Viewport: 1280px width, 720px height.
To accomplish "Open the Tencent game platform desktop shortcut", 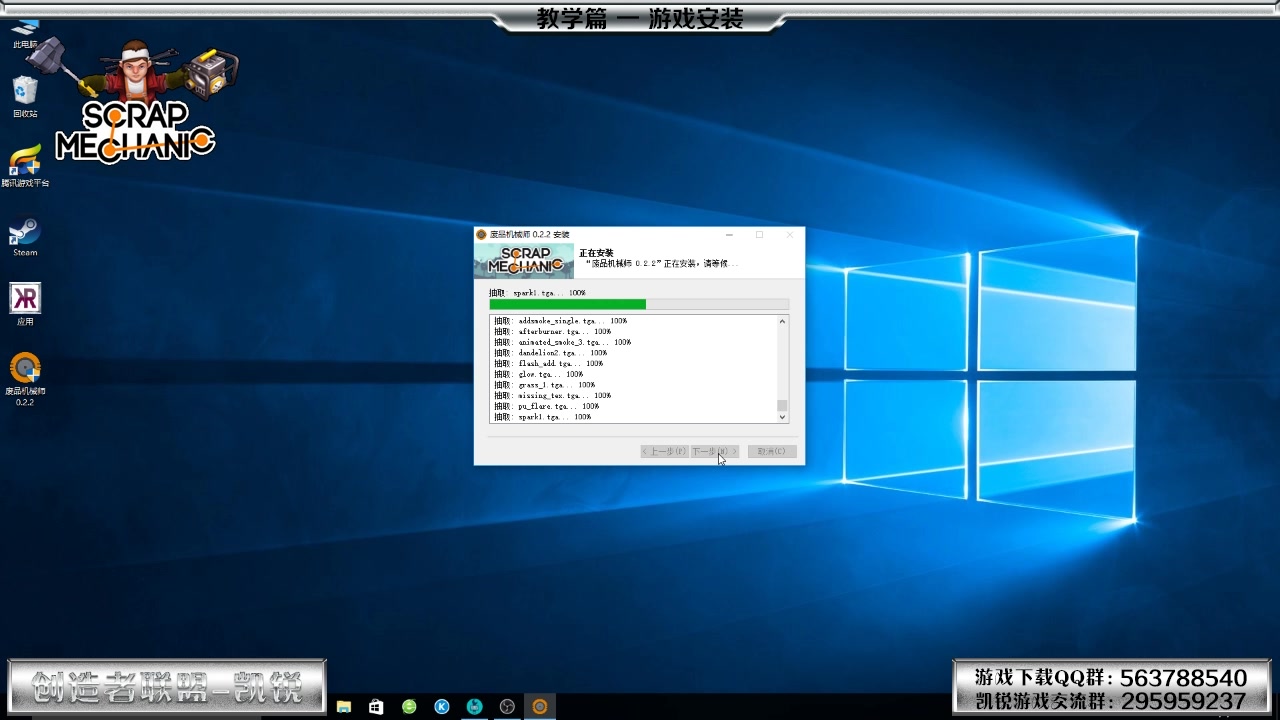I will point(25,166).
